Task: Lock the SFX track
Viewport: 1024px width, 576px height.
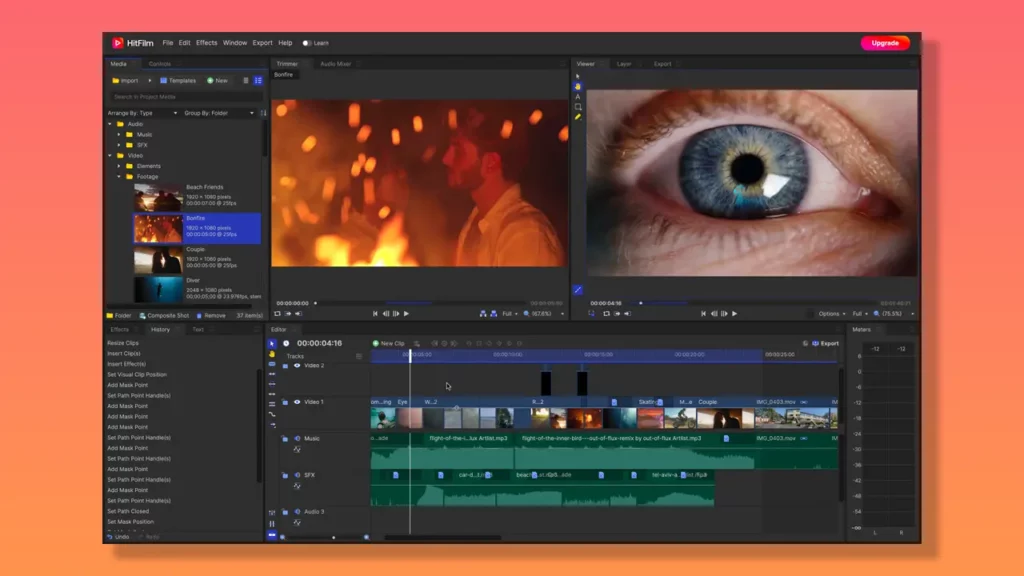Action: pyautogui.click(x=285, y=475)
